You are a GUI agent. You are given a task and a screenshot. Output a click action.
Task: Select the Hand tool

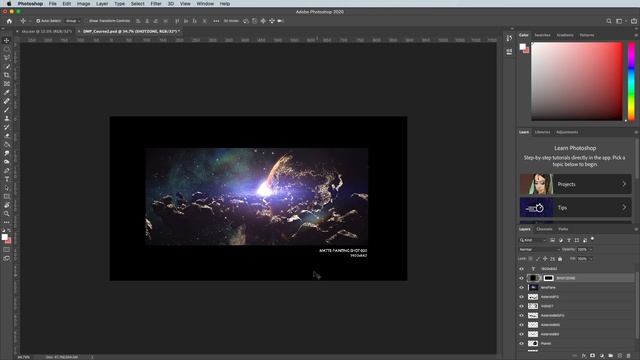coord(7,205)
